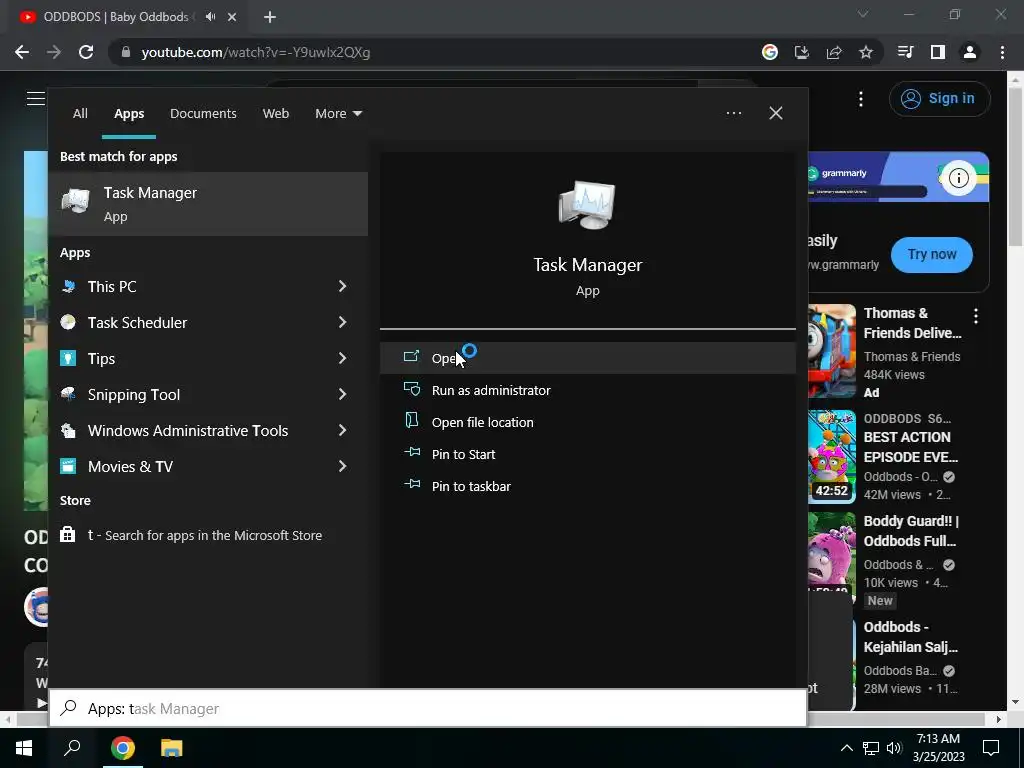Image resolution: width=1024 pixels, height=768 pixels.
Task: Open YouTube settings three-dot menu
Action: (861, 99)
